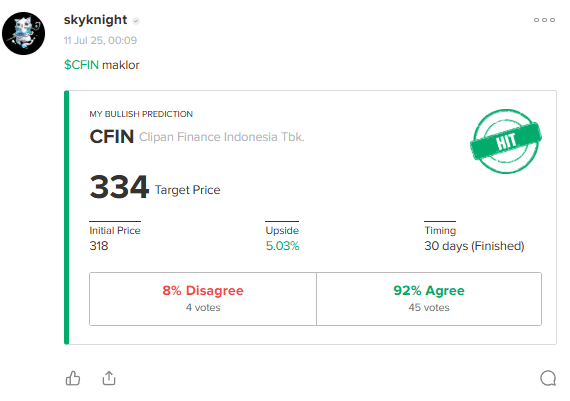Vote 92% Agree on prediction
Image resolution: width=570 pixels, height=401 pixels.
(429, 299)
